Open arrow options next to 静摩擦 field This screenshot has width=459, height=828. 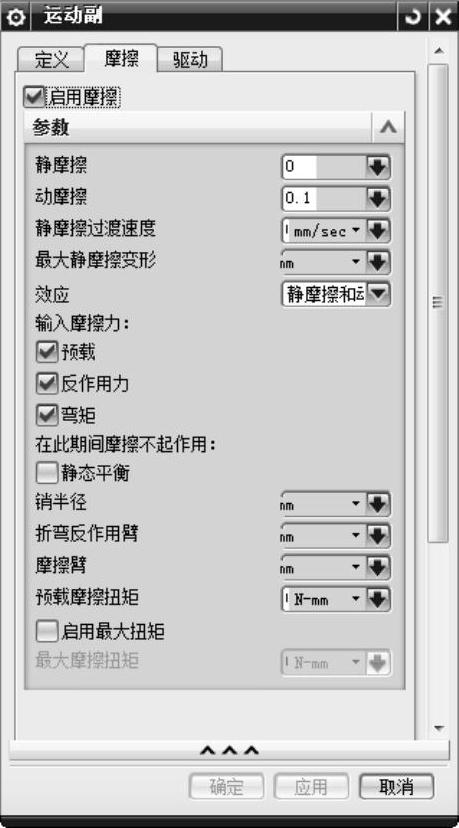(378, 168)
